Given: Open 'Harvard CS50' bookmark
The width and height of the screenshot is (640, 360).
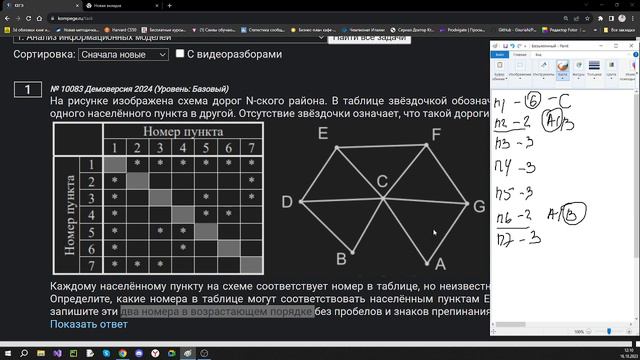Looking at the screenshot, I should (x=120, y=30).
